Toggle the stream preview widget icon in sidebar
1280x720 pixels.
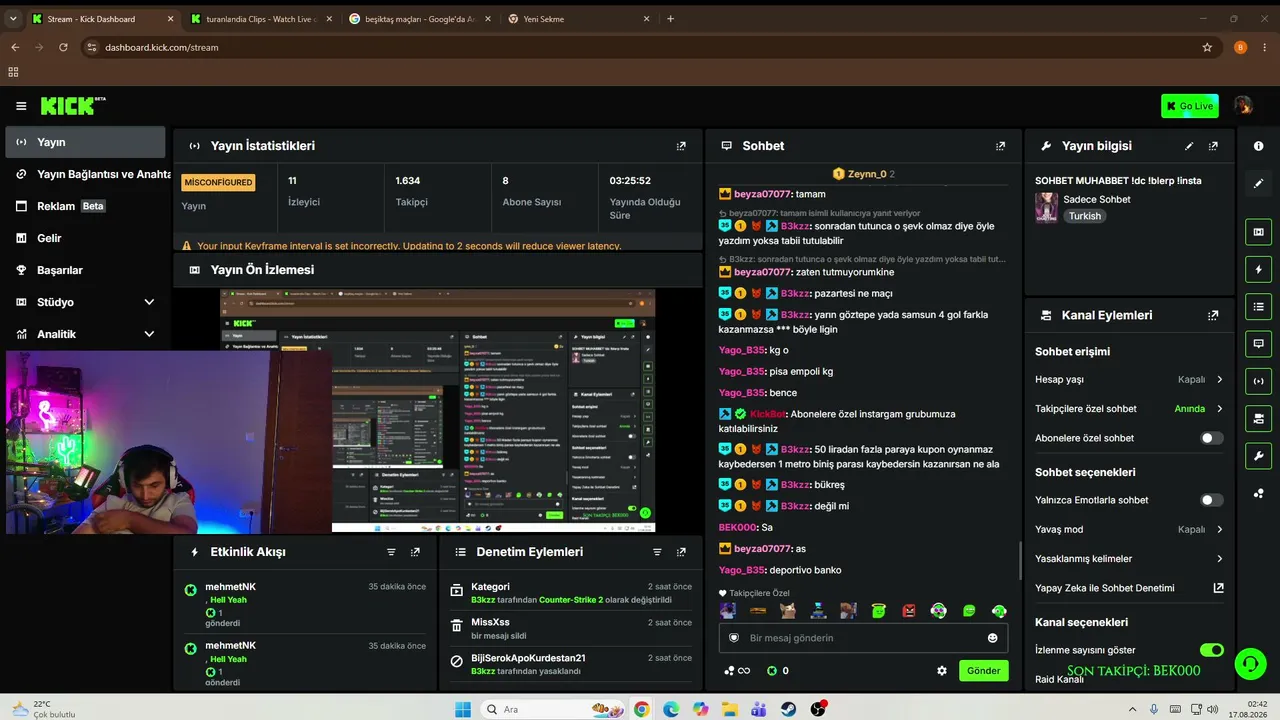click(x=1258, y=232)
